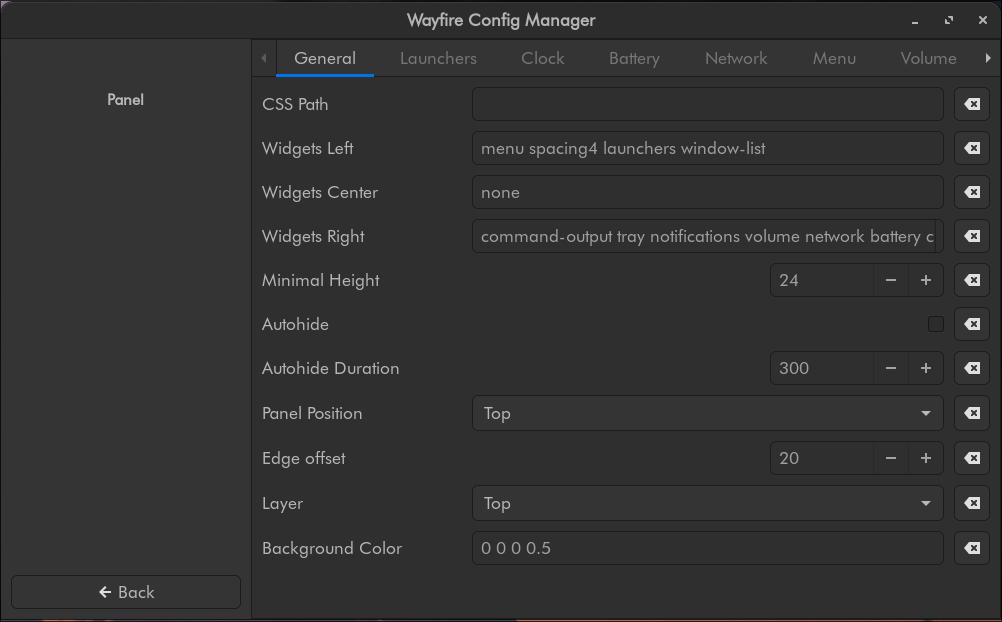Open the Layer dropdown
Screen dimensions: 1002x622
707,503
